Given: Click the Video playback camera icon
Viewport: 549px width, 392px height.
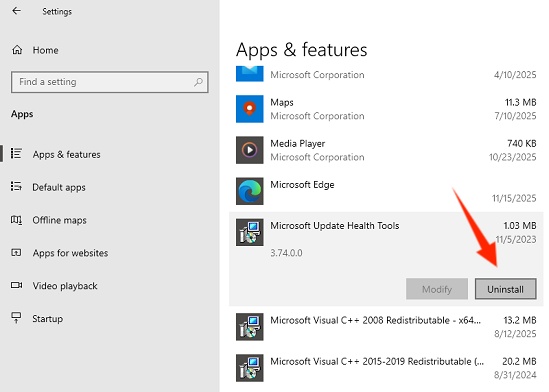Looking at the screenshot, I should tap(16, 285).
